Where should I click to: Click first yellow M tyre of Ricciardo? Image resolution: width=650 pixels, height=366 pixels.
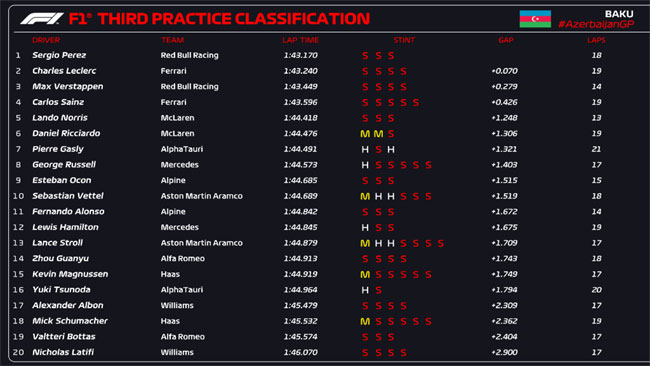coord(365,134)
